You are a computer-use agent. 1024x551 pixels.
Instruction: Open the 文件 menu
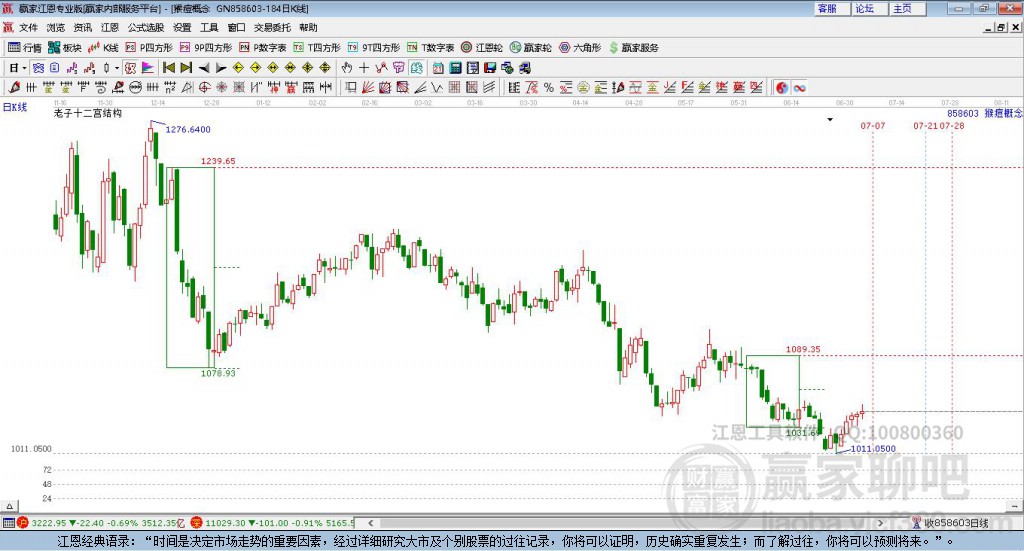pyautogui.click(x=28, y=27)
